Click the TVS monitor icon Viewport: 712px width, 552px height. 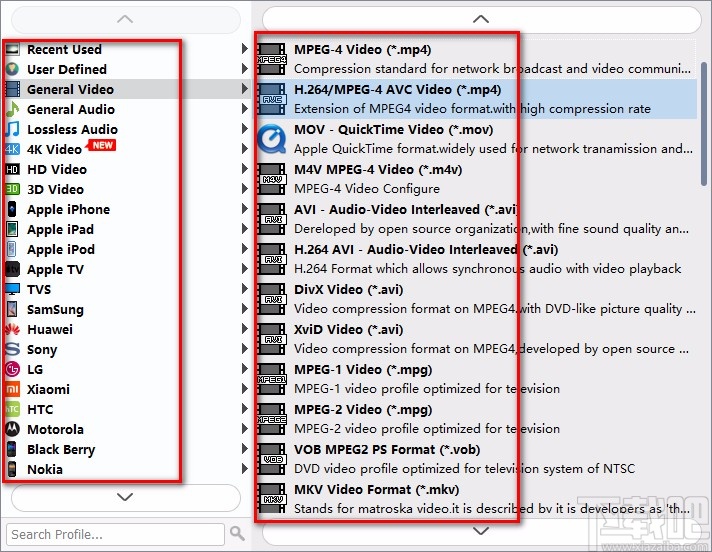click(12, 289)
